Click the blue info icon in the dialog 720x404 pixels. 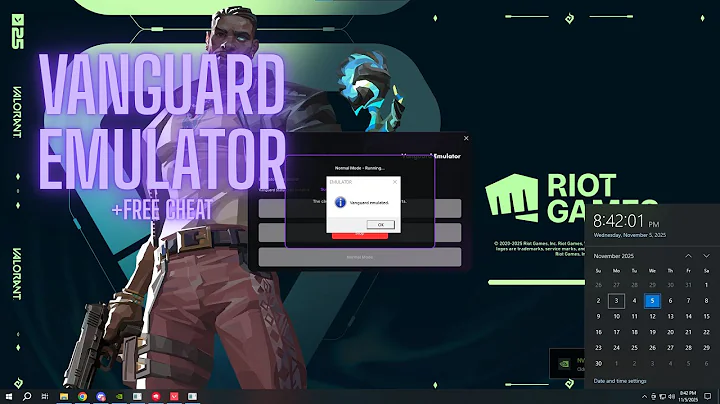[x=340, y=202]
